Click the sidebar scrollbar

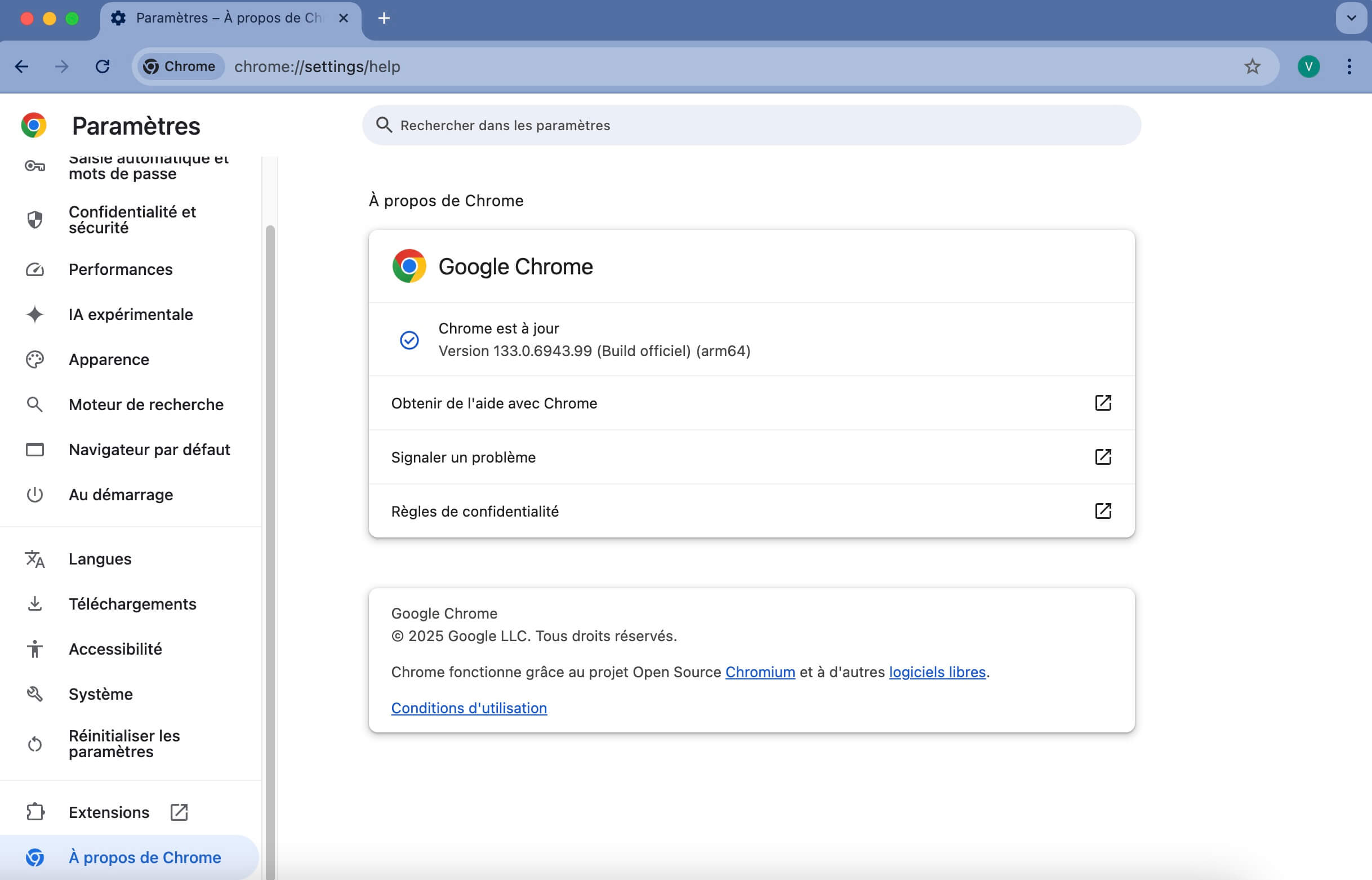point(270,552)
